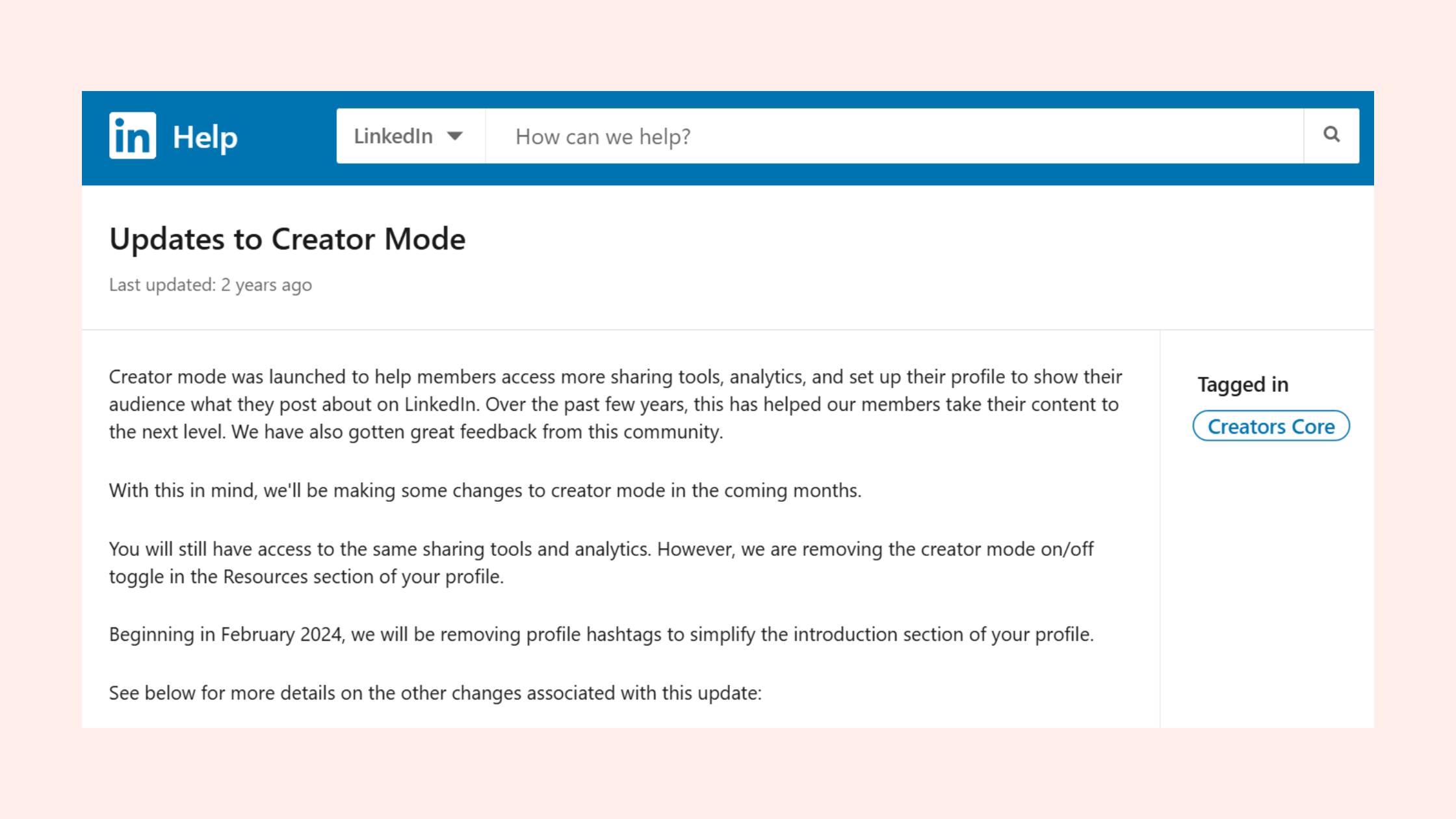Image resolution: width=1456 pixels, height=819 pixels.
Task: Click the 'How can we help?' search field
Action: pos(894,136)
